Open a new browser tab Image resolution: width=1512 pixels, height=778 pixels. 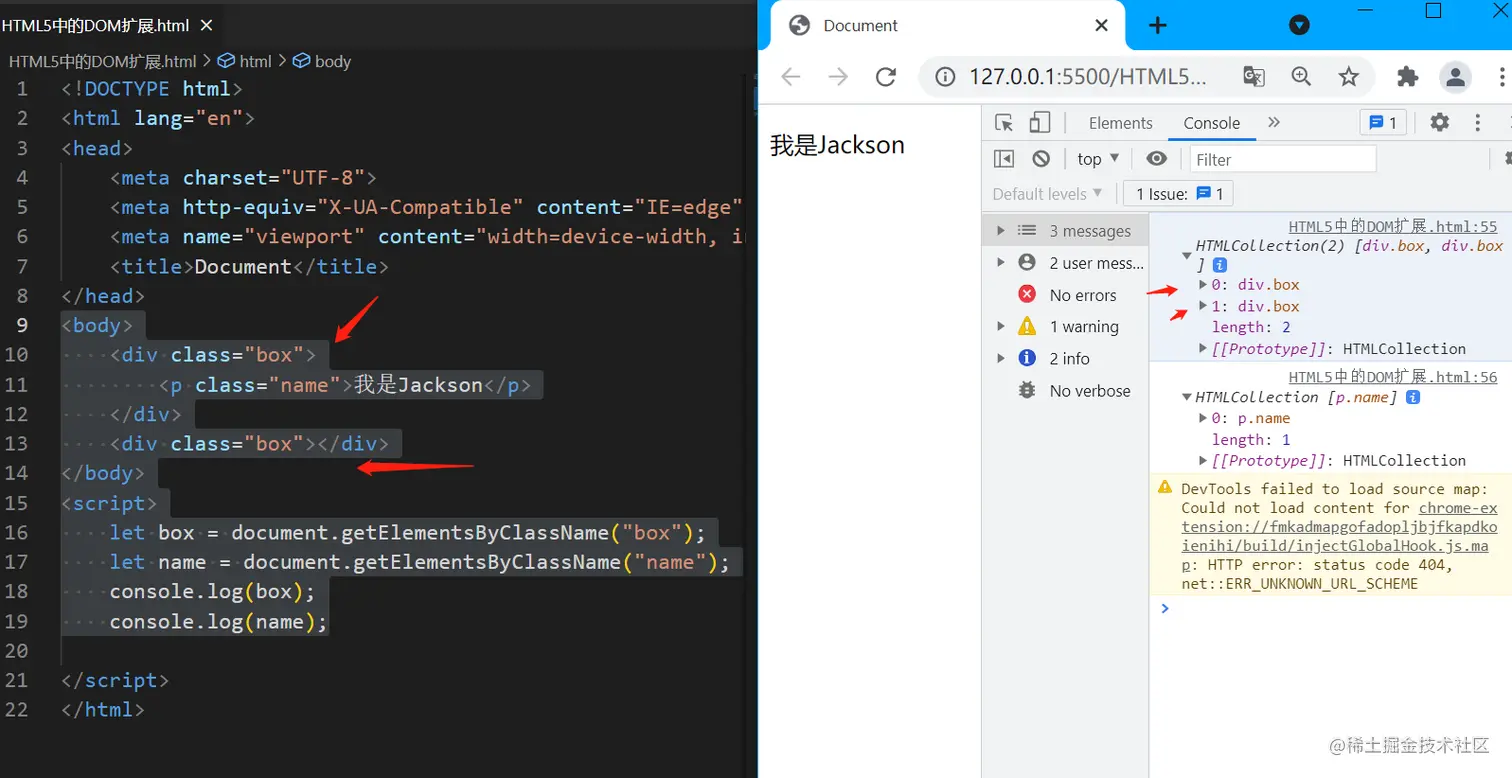coord(1158,25)
